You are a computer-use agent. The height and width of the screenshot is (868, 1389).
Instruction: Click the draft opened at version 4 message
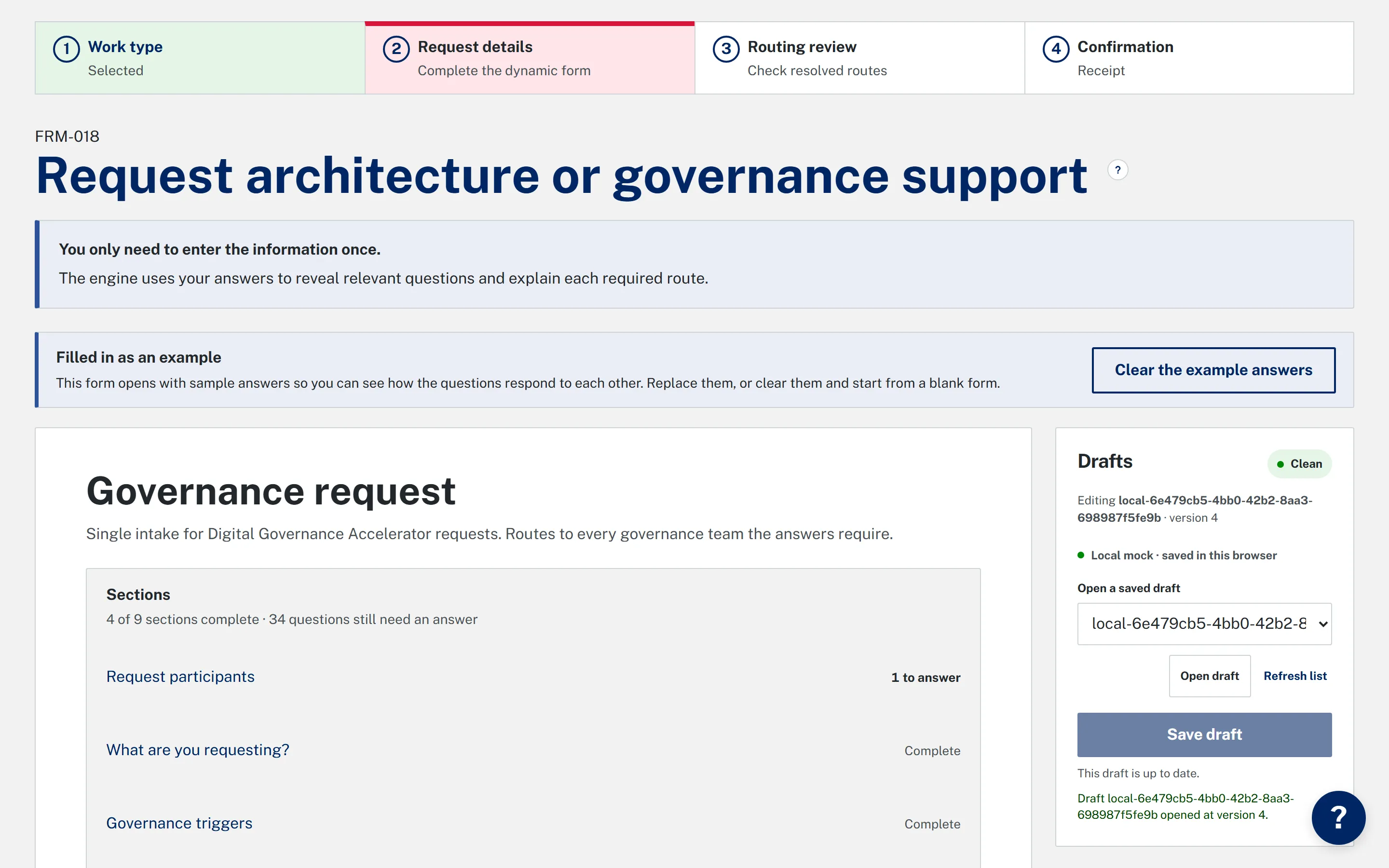tap(1185, 806)
